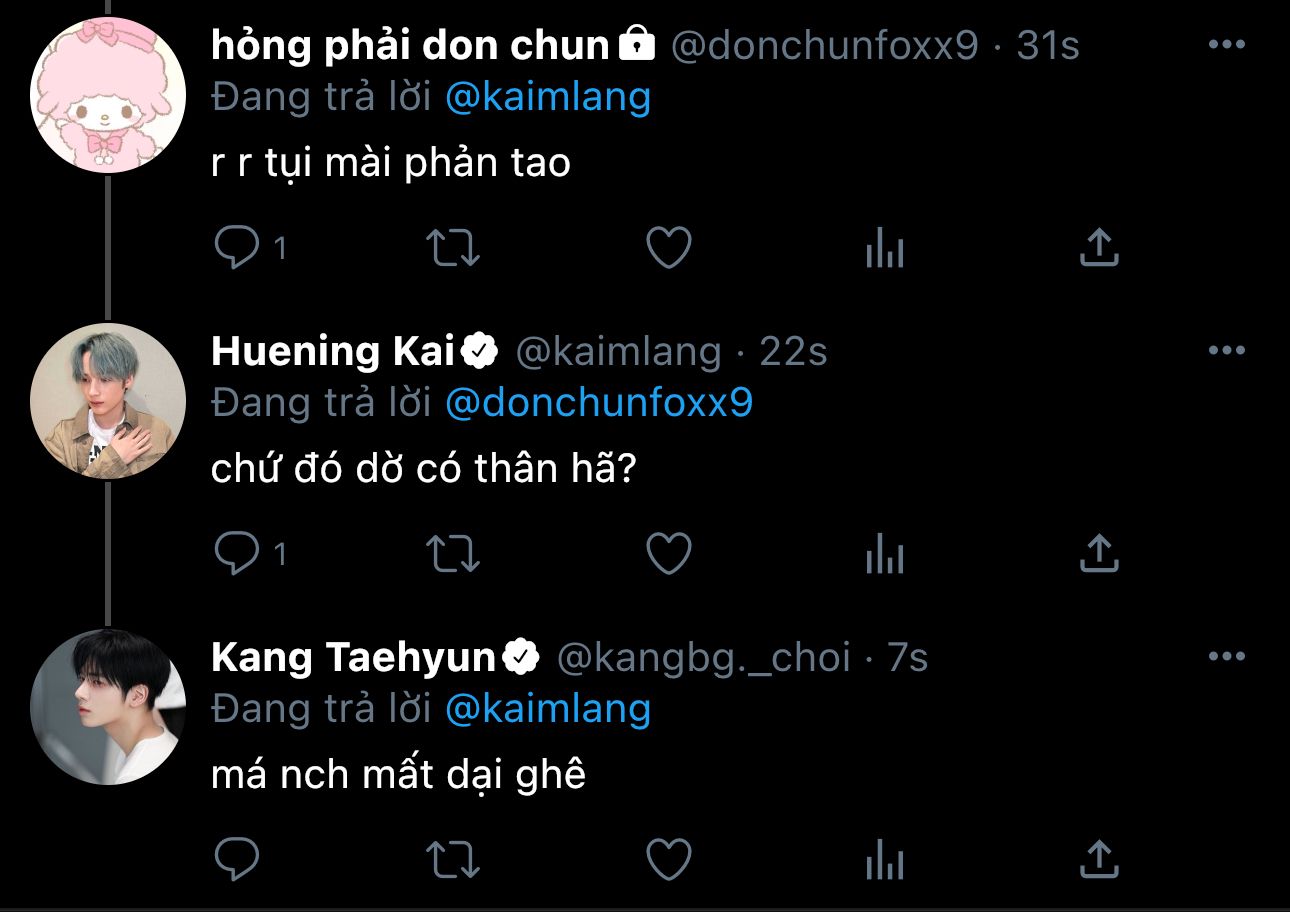Open Huening Kai's profile avatar

(108, 401)
